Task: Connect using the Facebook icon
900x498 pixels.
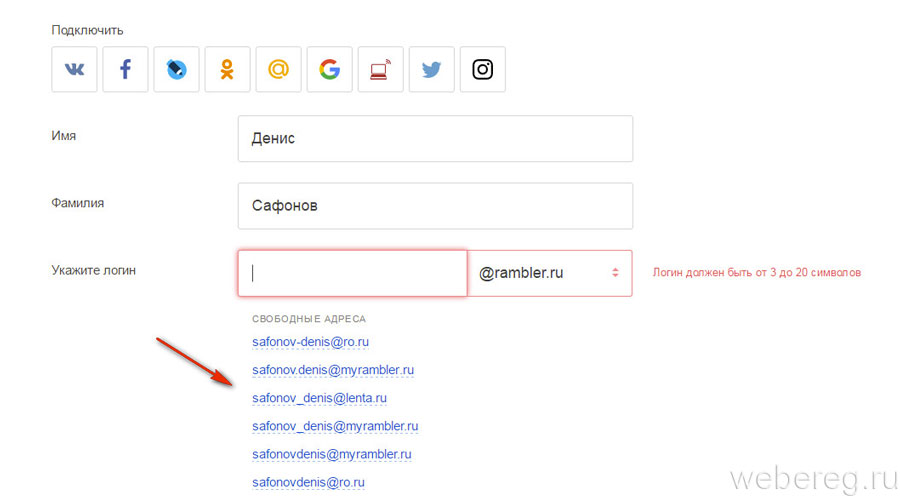Action: coord(125,69)
